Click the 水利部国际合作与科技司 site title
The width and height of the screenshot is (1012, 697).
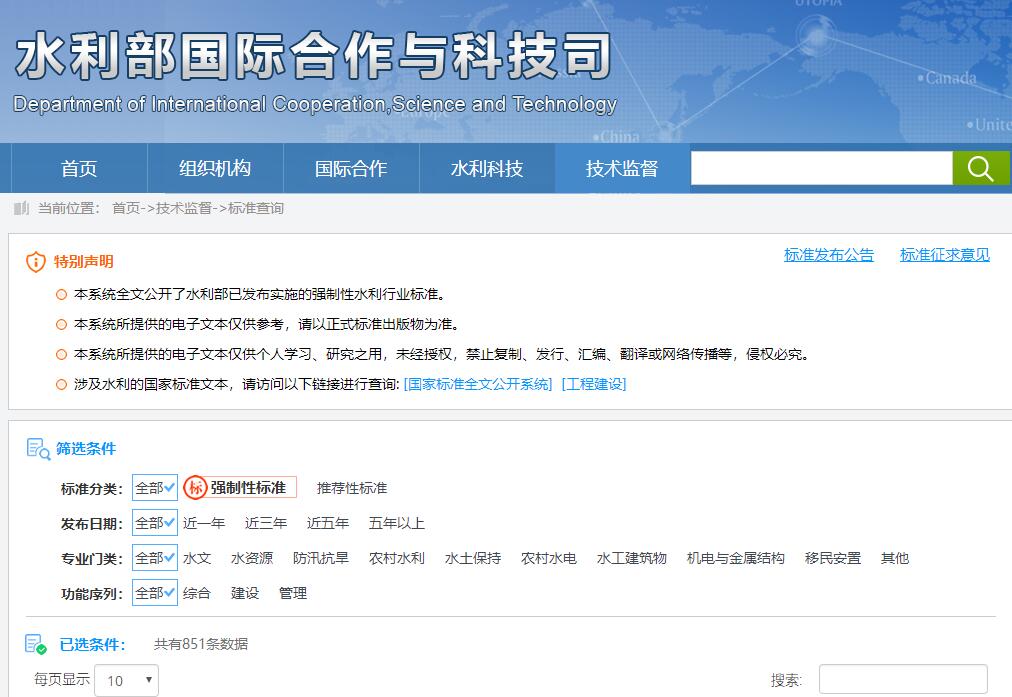(313, 56)
